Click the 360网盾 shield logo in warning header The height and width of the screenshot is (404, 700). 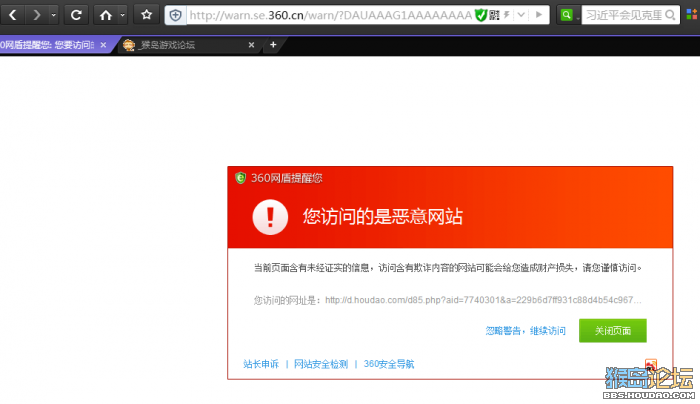[240, 178]
